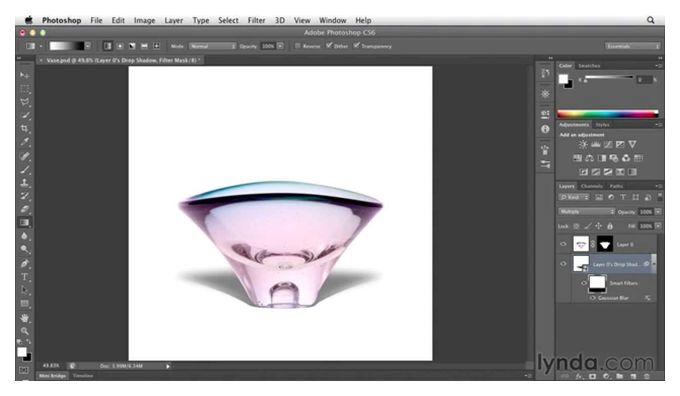Image resolution: width=680 pixels, height=396 pixels.
Task: Switch to the Channels tab
Action: [x=592, y=186]
